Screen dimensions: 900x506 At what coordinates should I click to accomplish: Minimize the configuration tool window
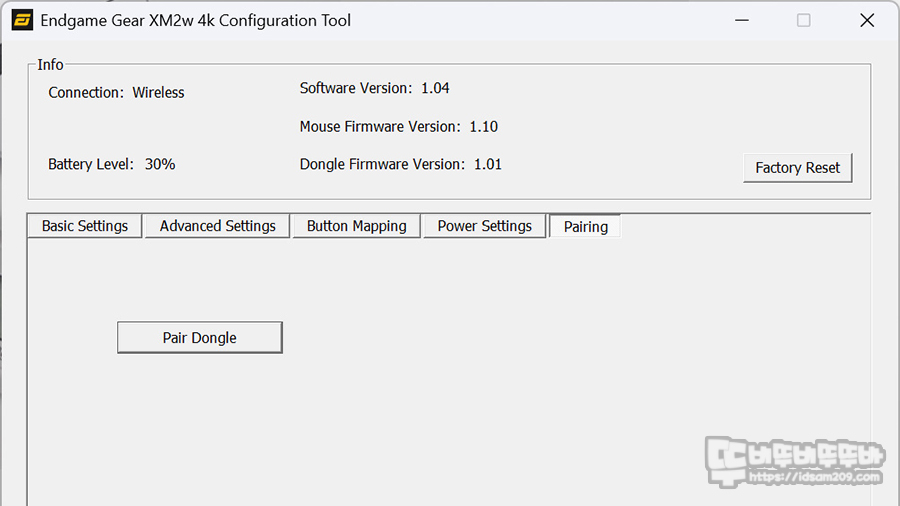pos(742,21)
